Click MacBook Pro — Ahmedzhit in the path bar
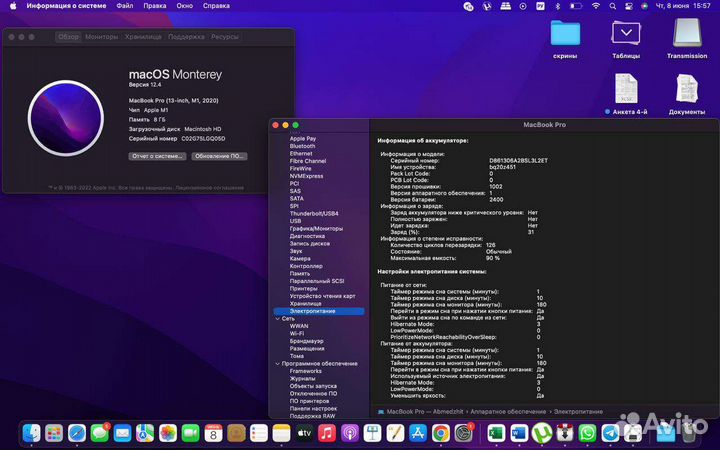 coord(420,412)
